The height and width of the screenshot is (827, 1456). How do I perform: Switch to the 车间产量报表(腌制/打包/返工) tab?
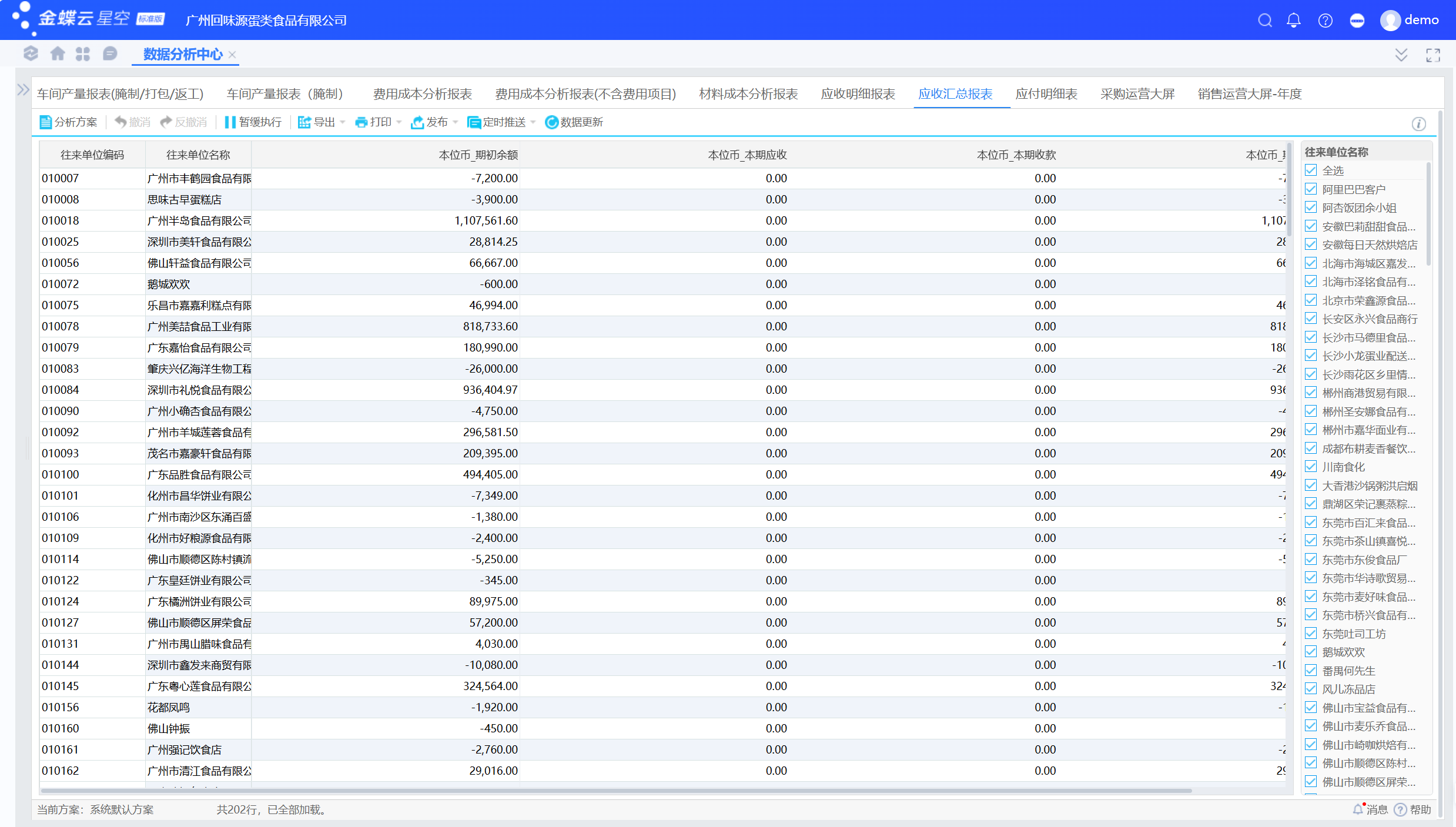point(121,94)
